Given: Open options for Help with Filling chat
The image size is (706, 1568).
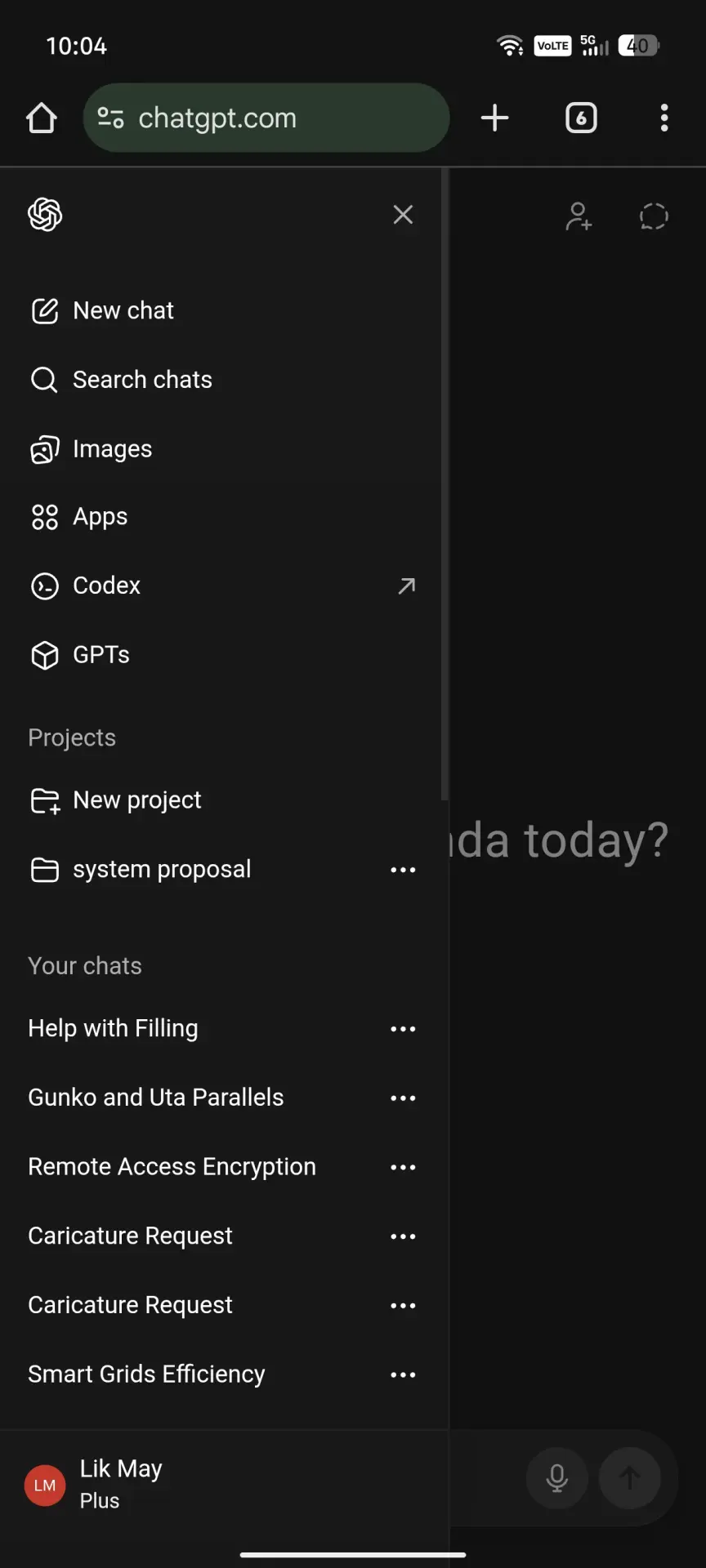Looking at the screenshot, I should (x=403, y=1029).
